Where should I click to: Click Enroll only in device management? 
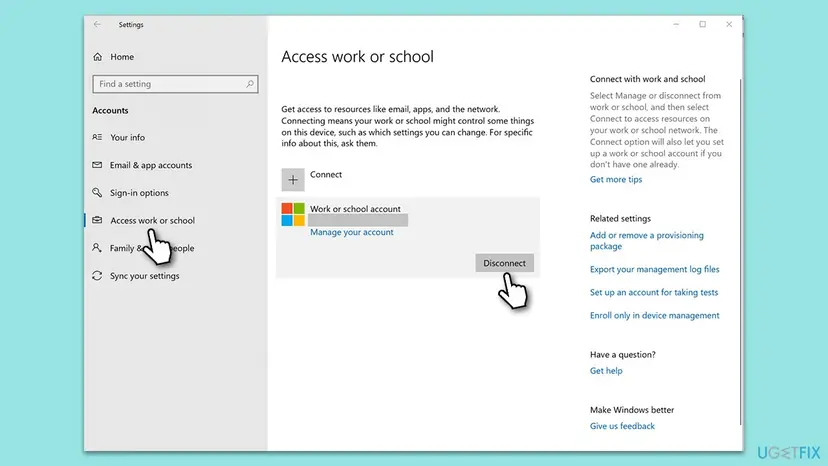click(x=654, y=315)
